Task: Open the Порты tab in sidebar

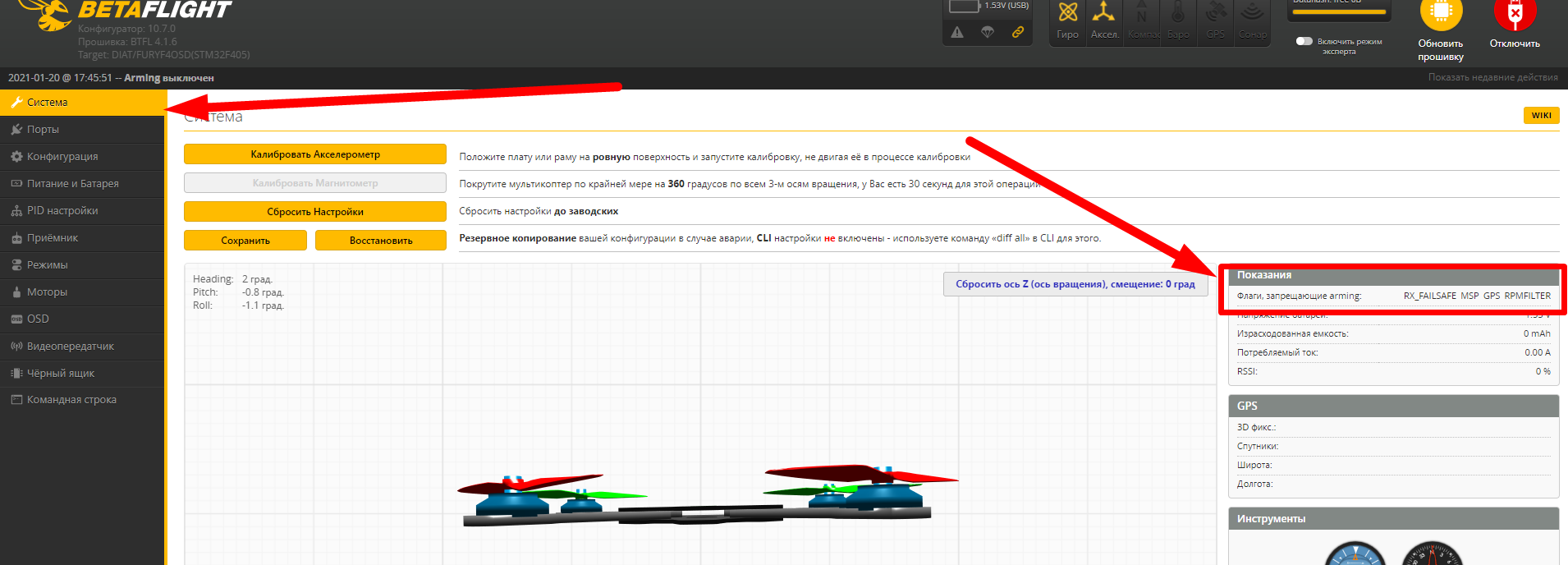Action: click(43, 130)
